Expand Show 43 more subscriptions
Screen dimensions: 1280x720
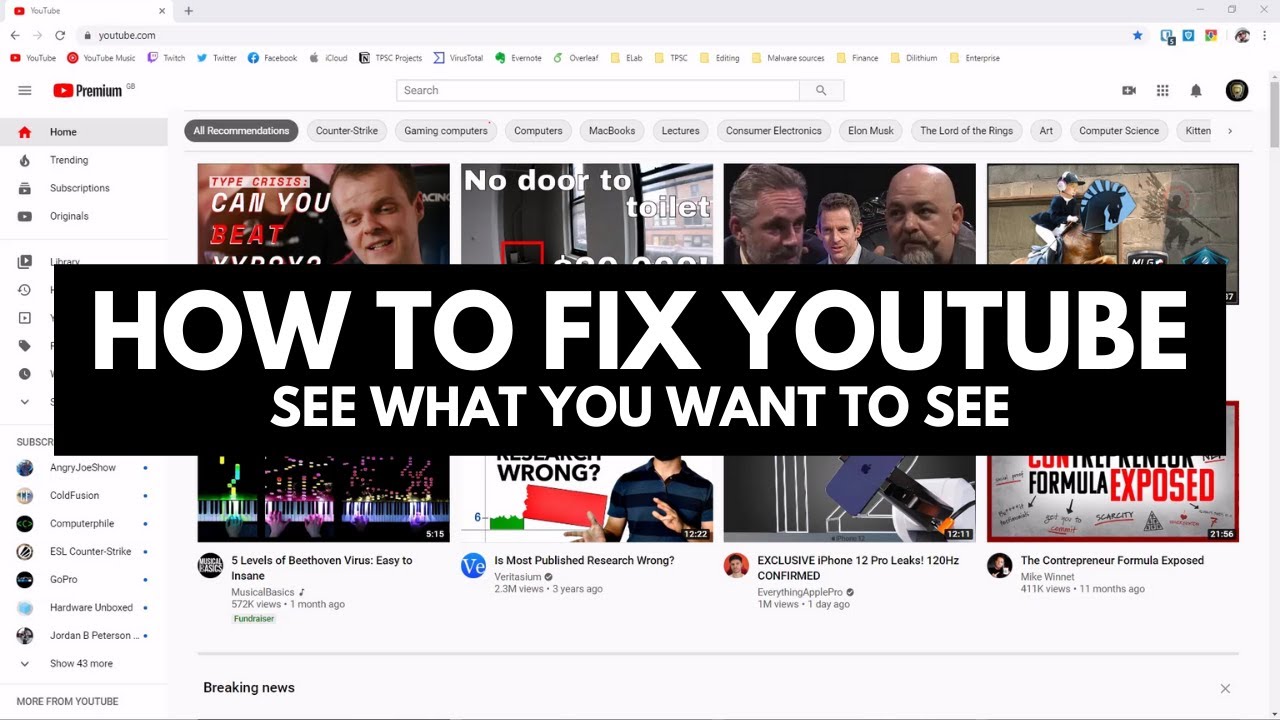[84, 664]
